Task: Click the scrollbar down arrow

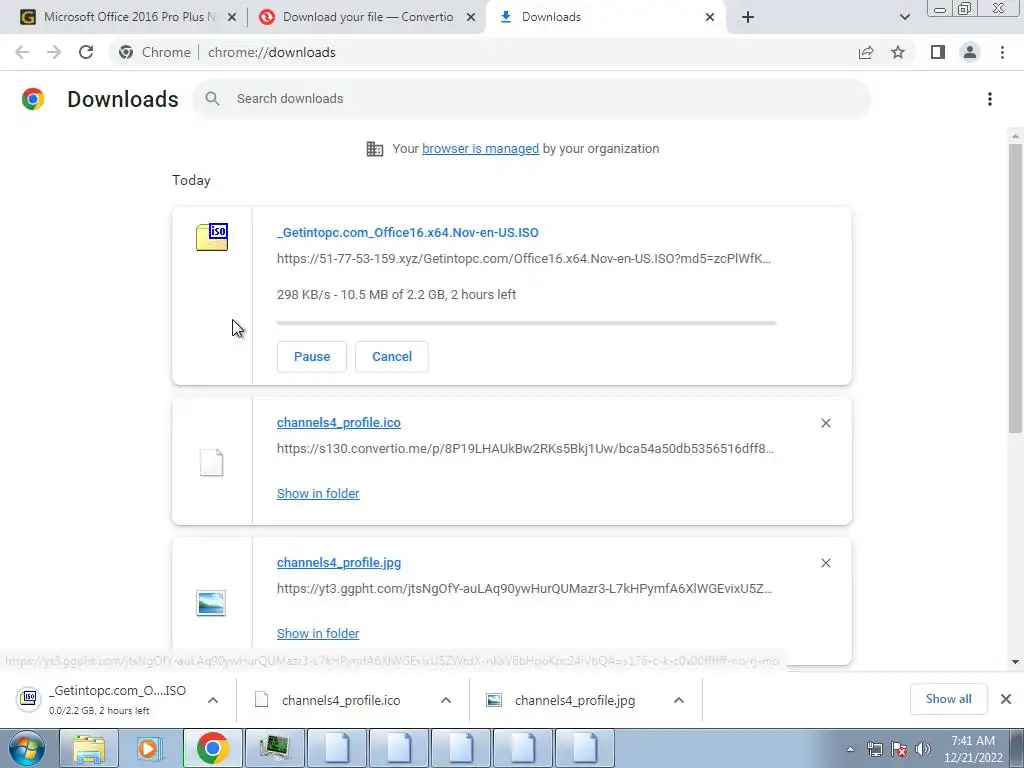Action: pos(1015,662)
